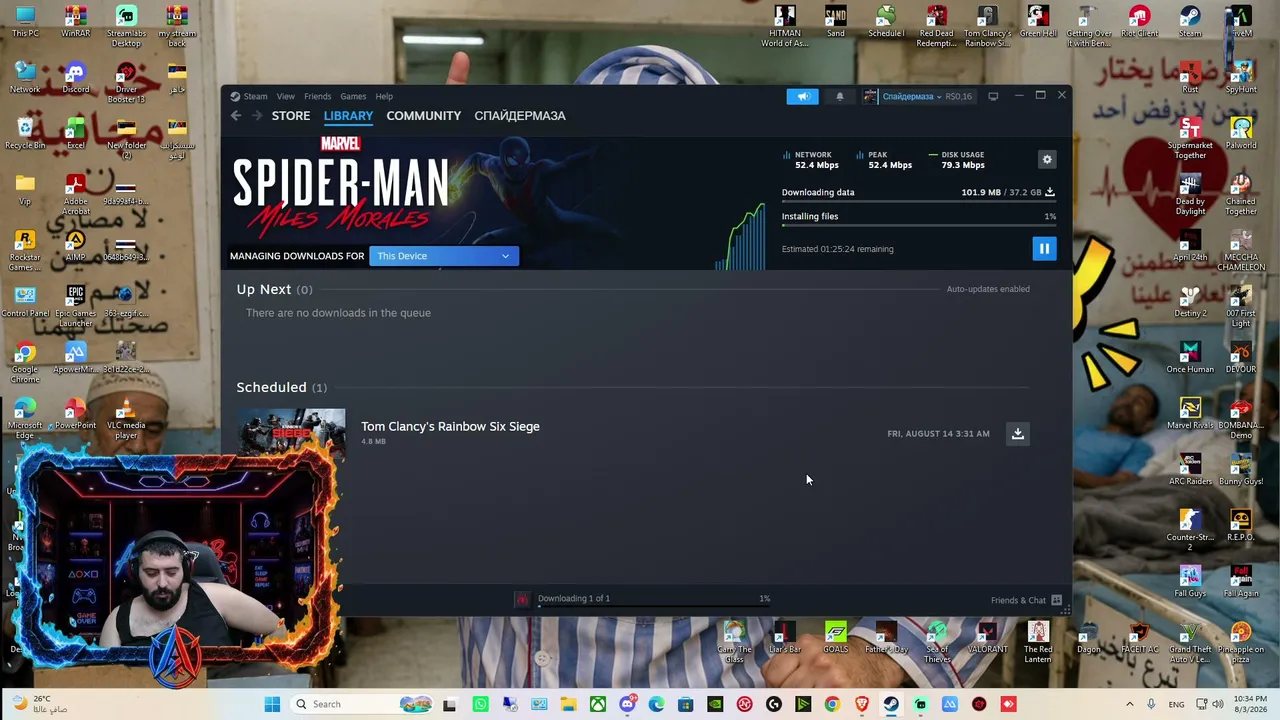The width and height of the screenshot is (1280, 720).
Task: Open Steam announcements megaphone button
Action: pos(802,96)
